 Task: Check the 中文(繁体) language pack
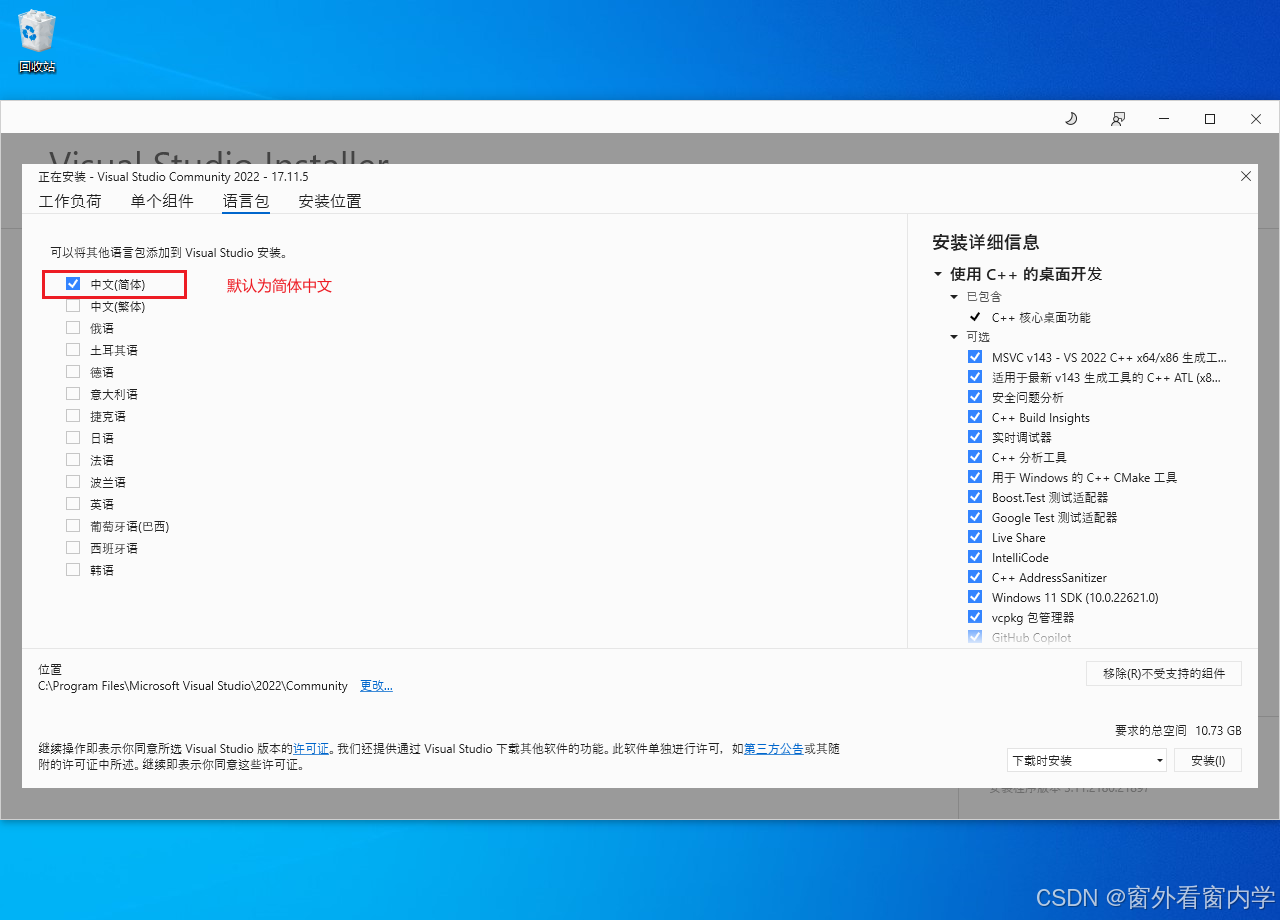coord(73,306)
